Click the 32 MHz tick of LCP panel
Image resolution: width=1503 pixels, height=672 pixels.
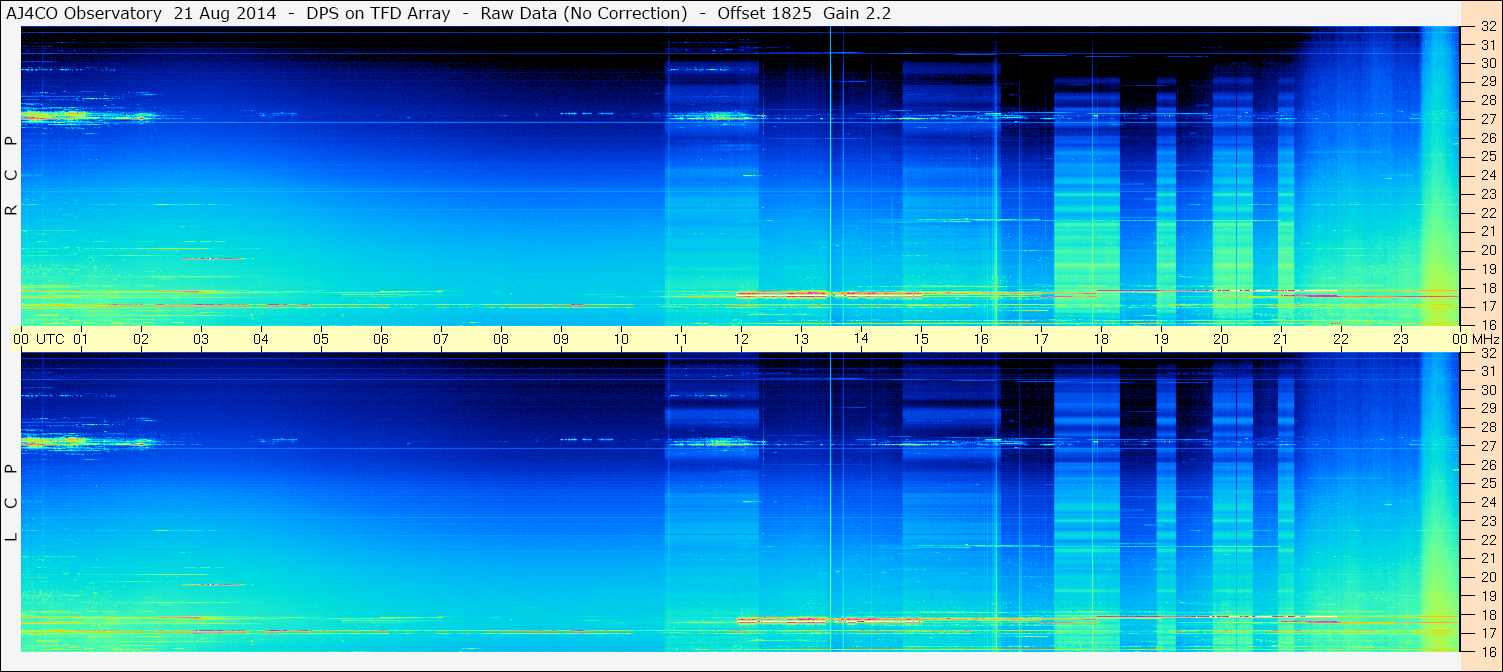tap(1488, 353)
